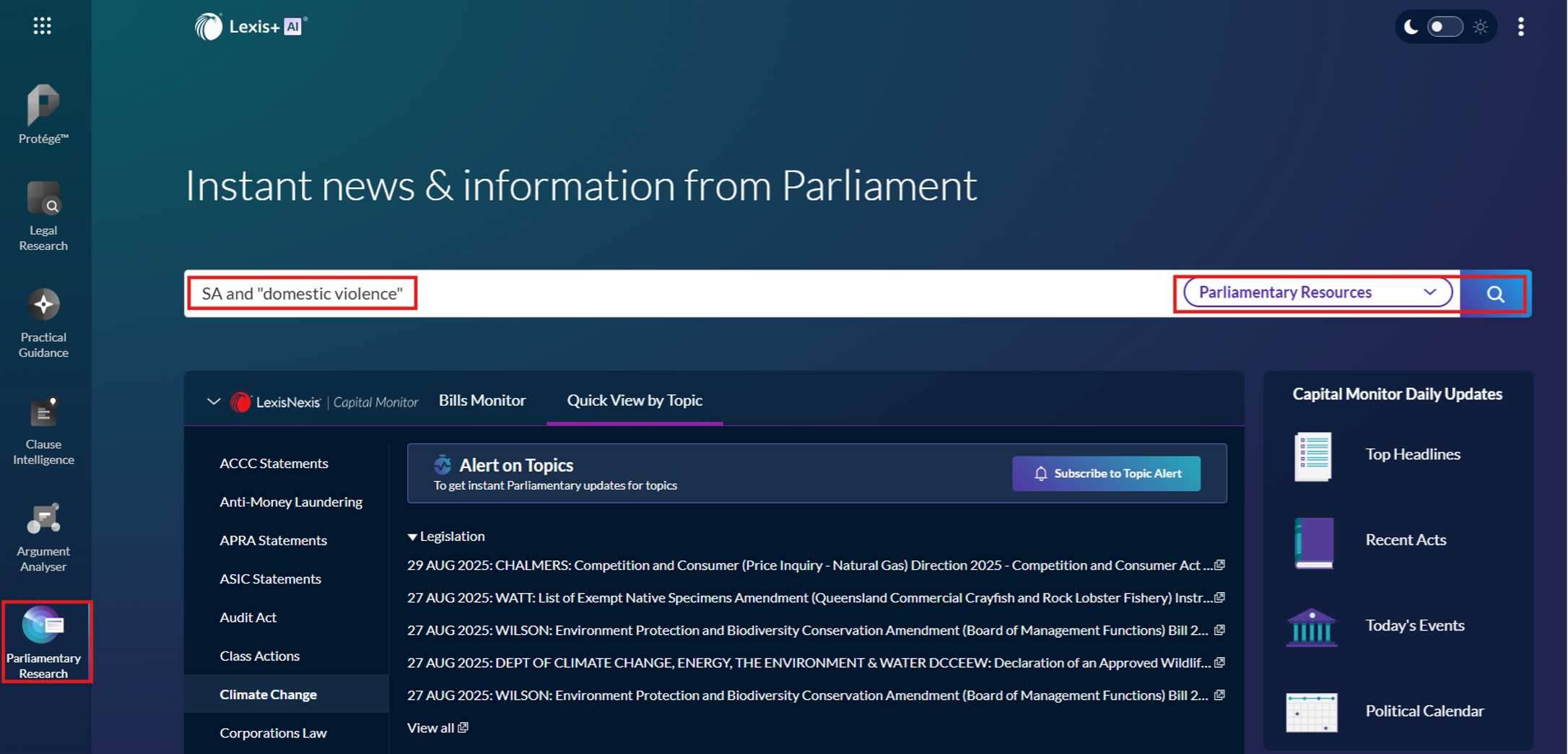Select the Quick View by Topic tab

pos(634,400)
